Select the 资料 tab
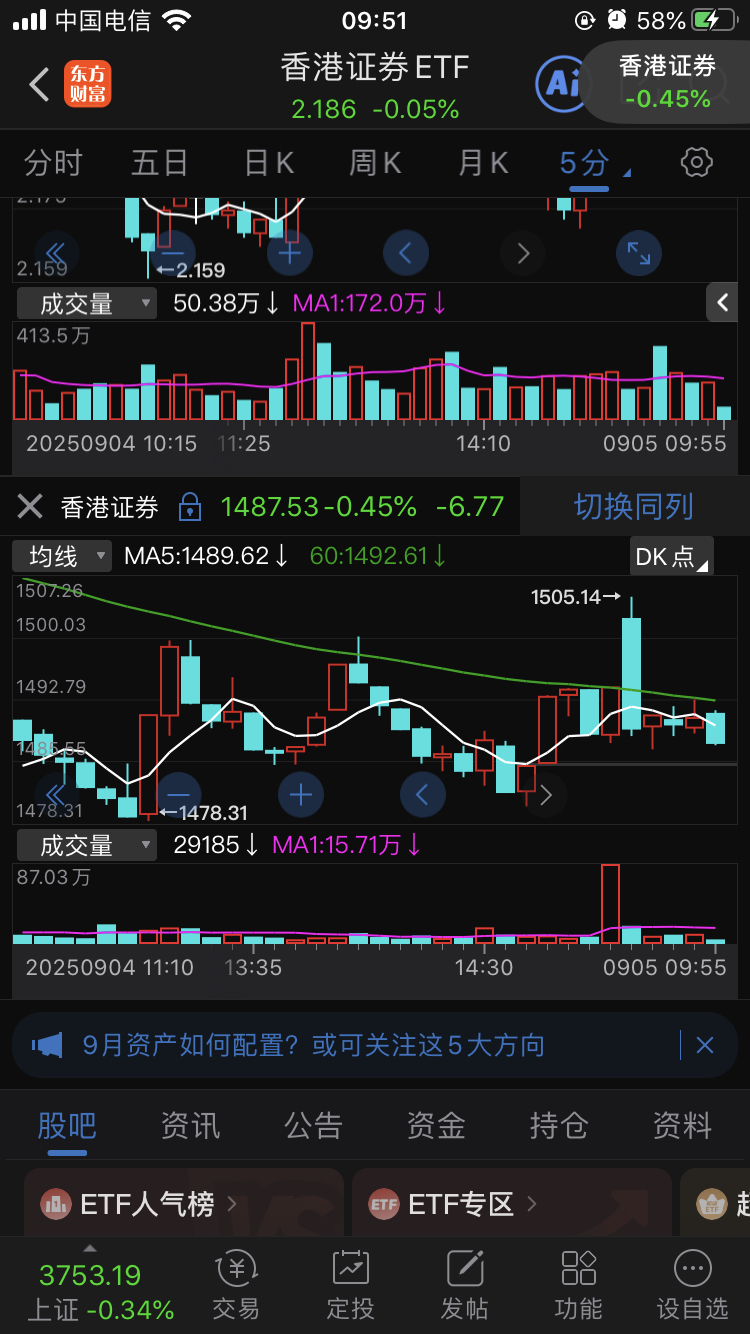 click(x=682, y=1126)
